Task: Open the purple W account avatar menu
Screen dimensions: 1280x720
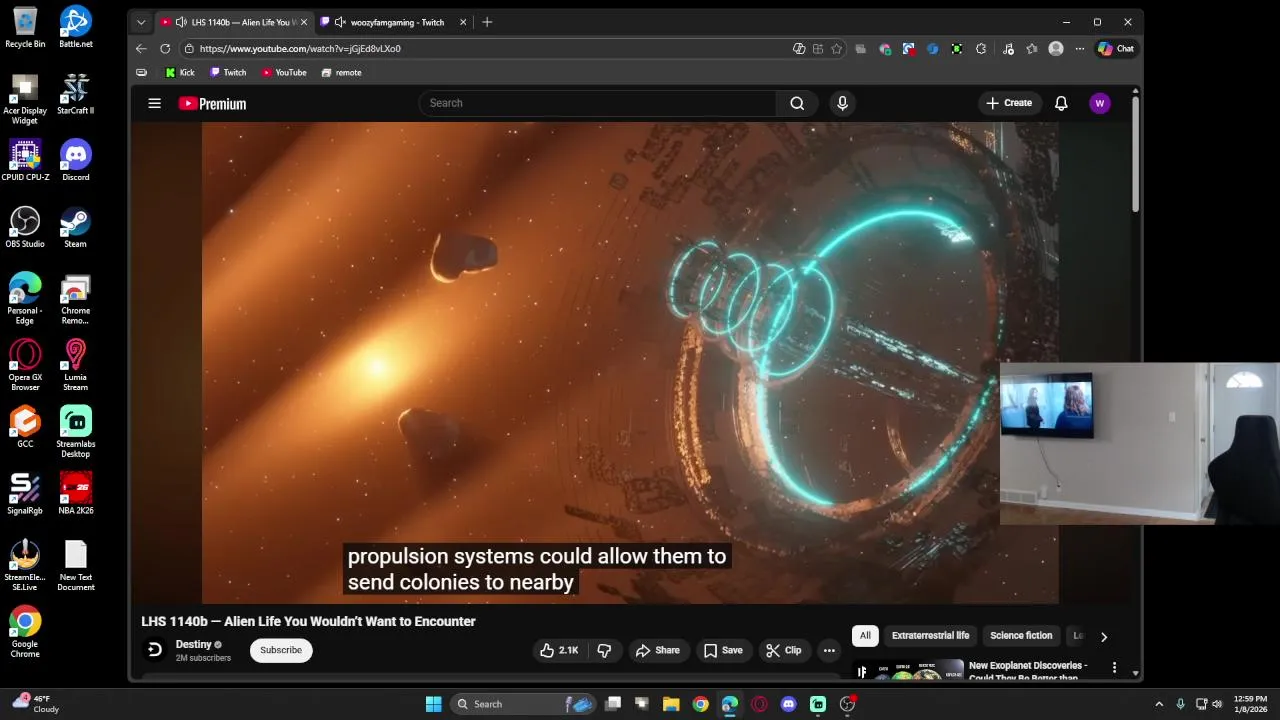Action: [x=1100, y=103]
